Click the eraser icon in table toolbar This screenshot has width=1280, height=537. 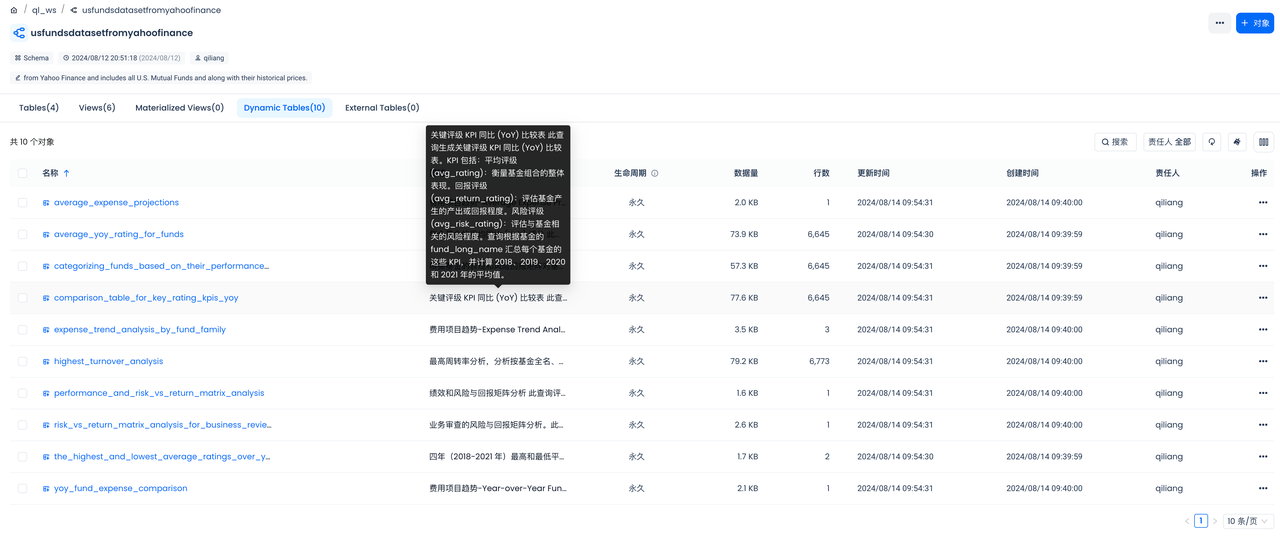(x=1238, y=142)
